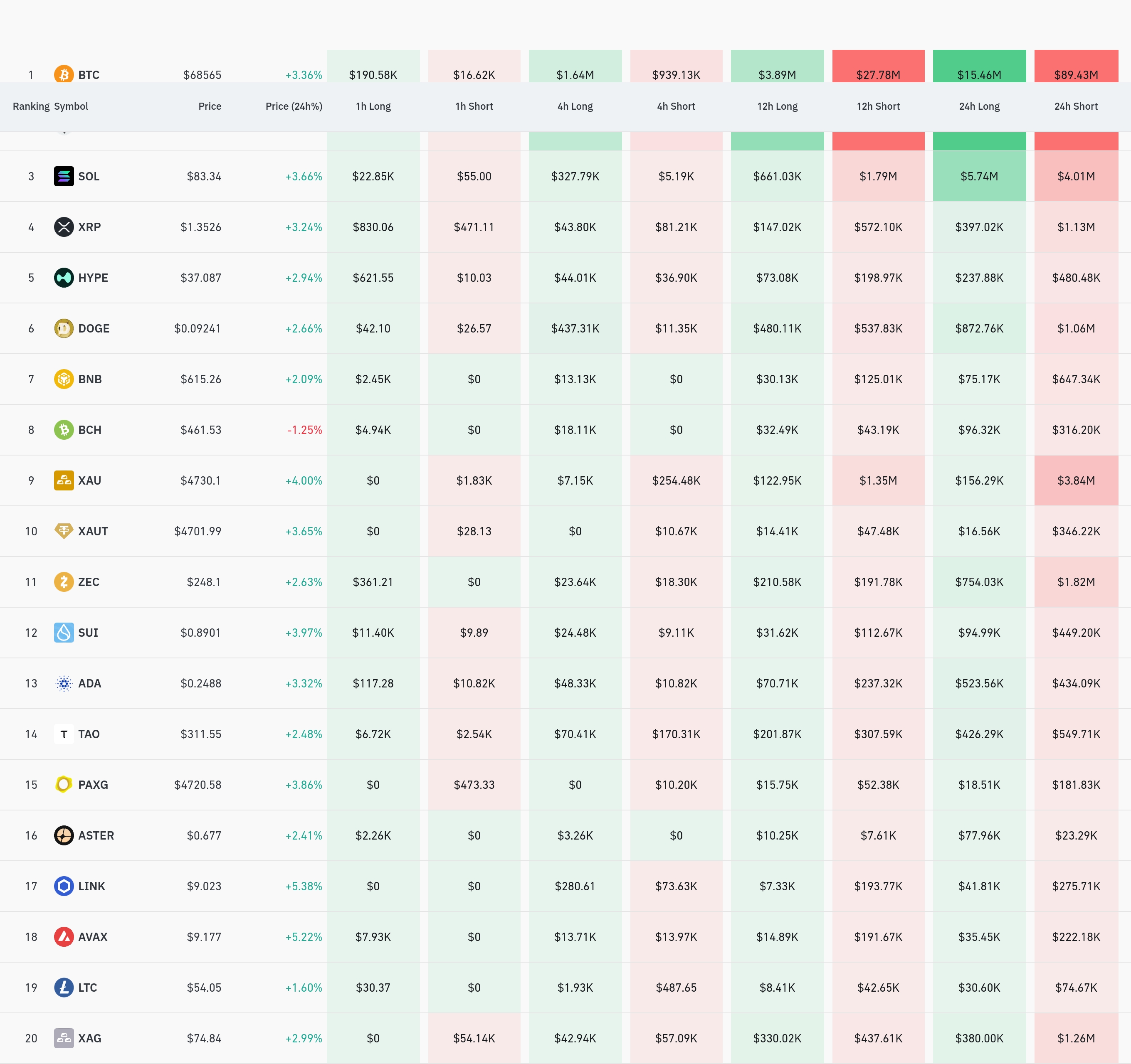
Task: Sort by Ranking column header
Action: (31, 106)
